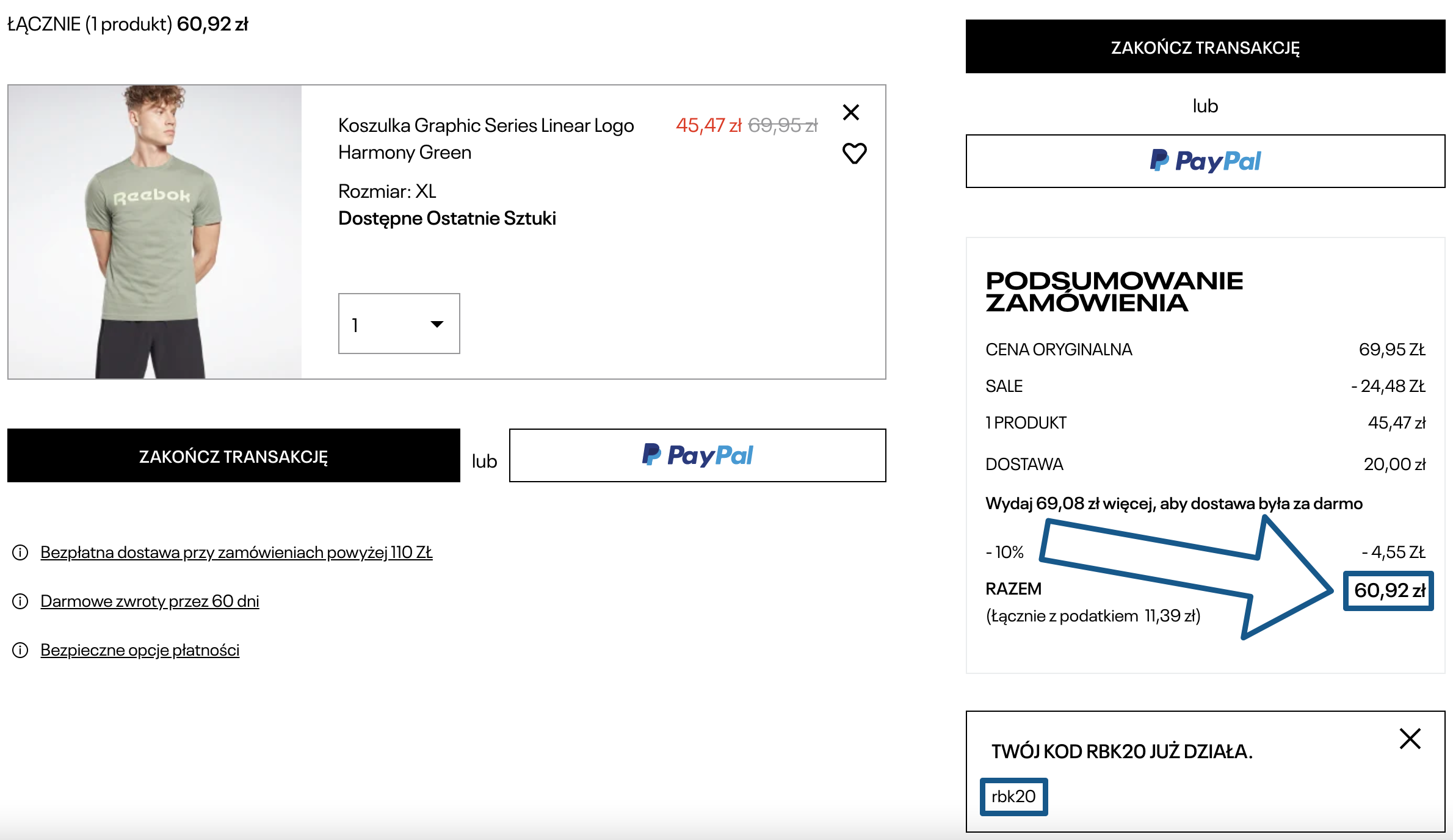This screenshot has height=840, width=1453.
Task: Click the rbk20 promo code field
Action: click(x=1013, y=797)
